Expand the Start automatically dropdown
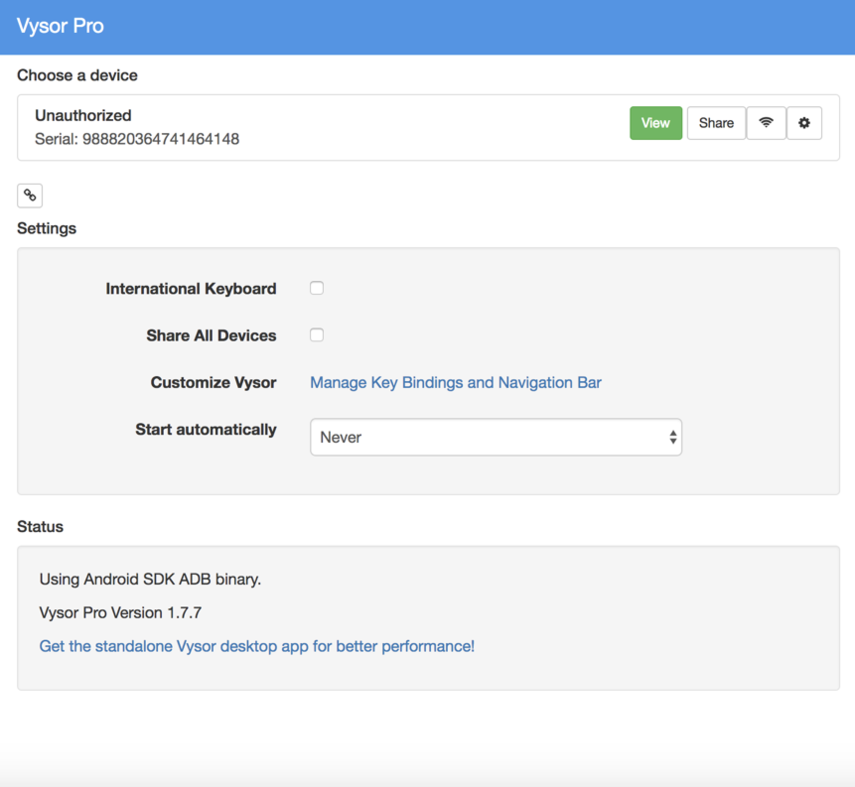Viewport: 855px width, 787px height. [495, 437]
